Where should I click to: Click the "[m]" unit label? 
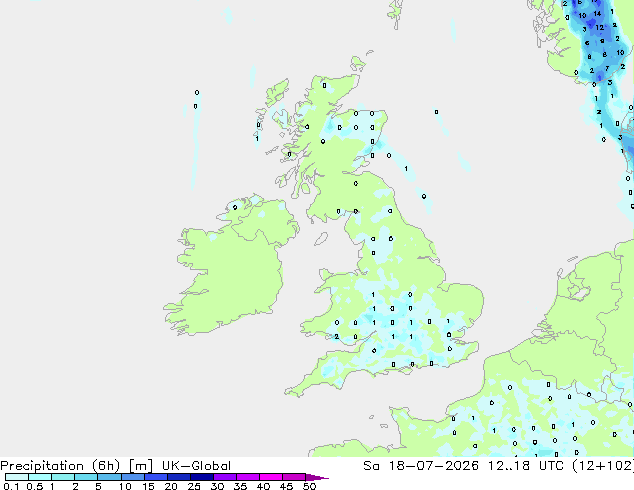[140, 466]
